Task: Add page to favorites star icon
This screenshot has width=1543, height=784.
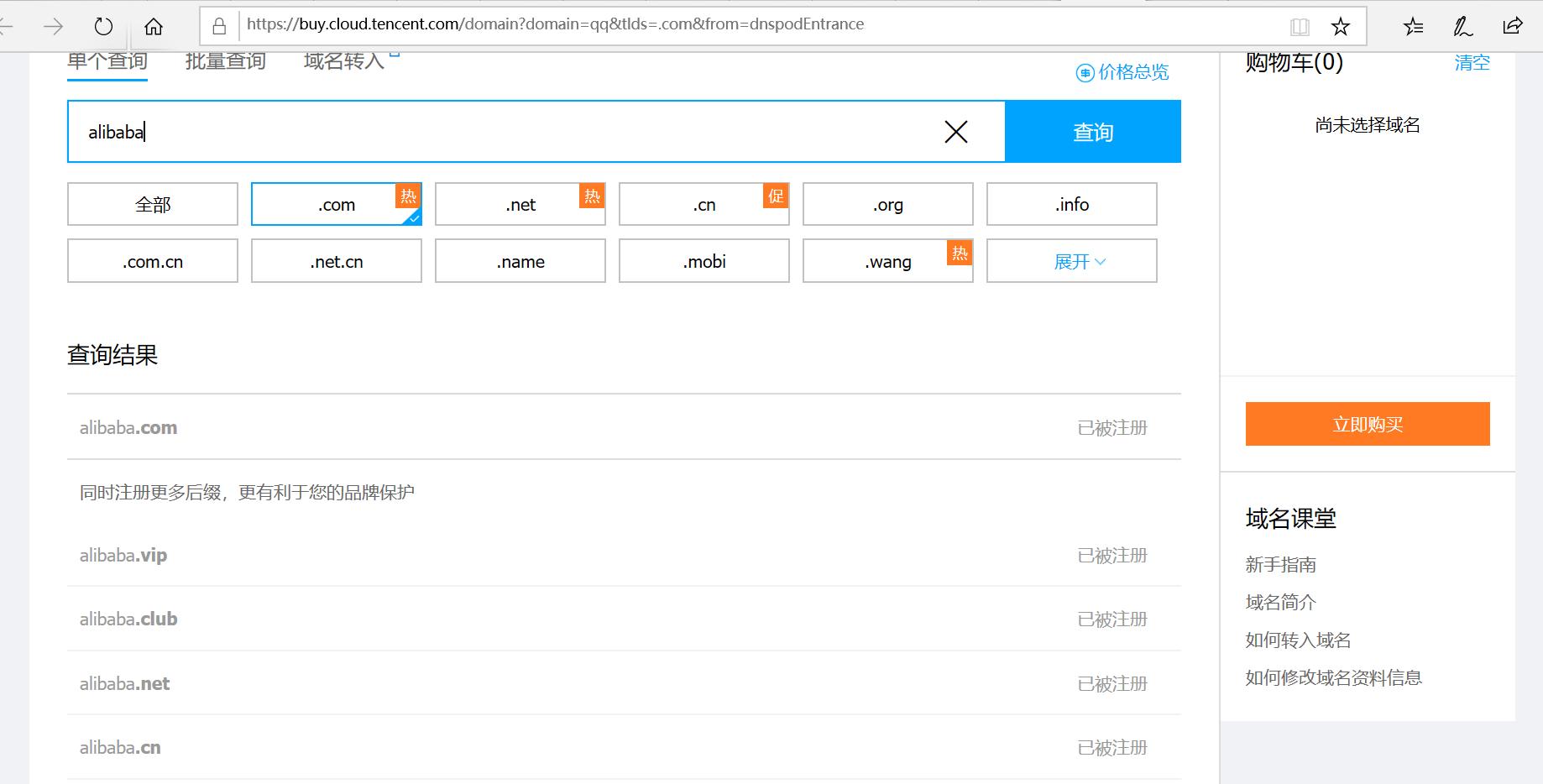Action: click(1341, 27)
